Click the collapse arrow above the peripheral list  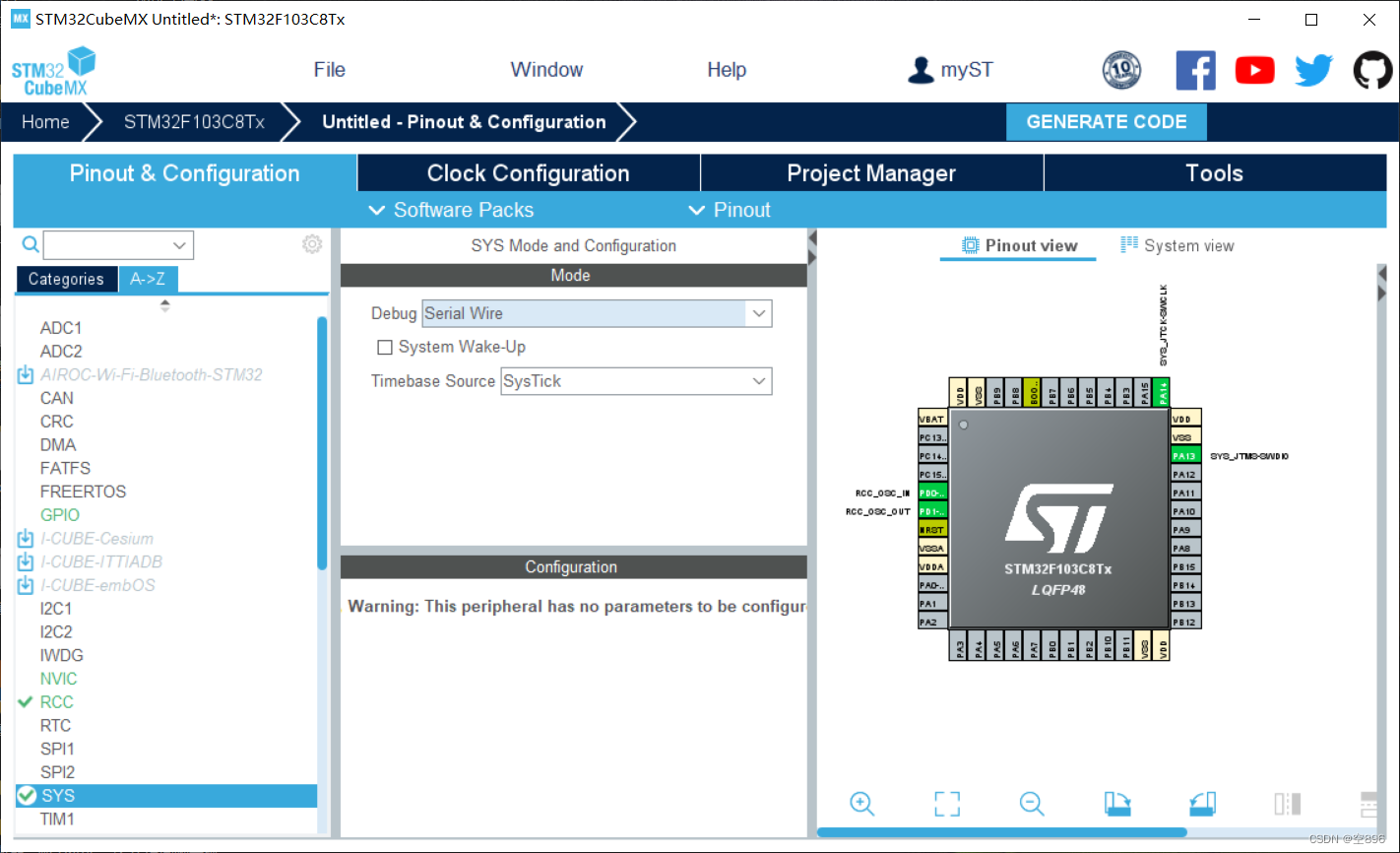[x=165, y=305]
